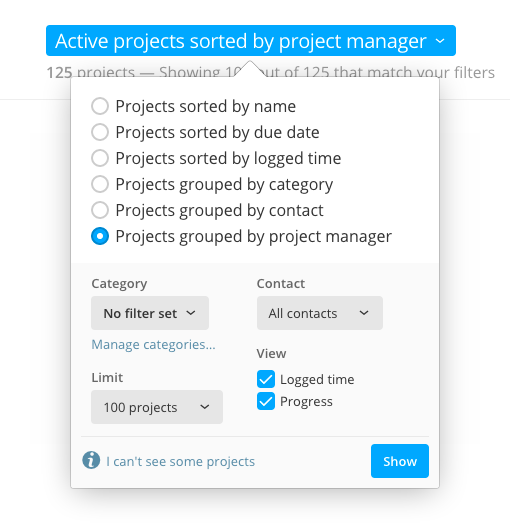
Task: Expand the All contacts dropdown
Action: [x=320, y=313]
